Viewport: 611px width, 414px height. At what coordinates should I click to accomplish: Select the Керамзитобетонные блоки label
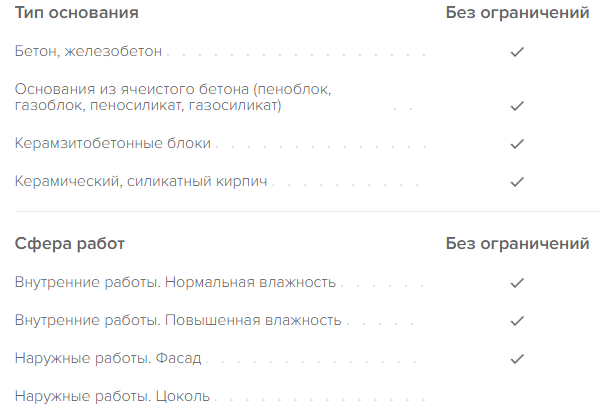112,144
